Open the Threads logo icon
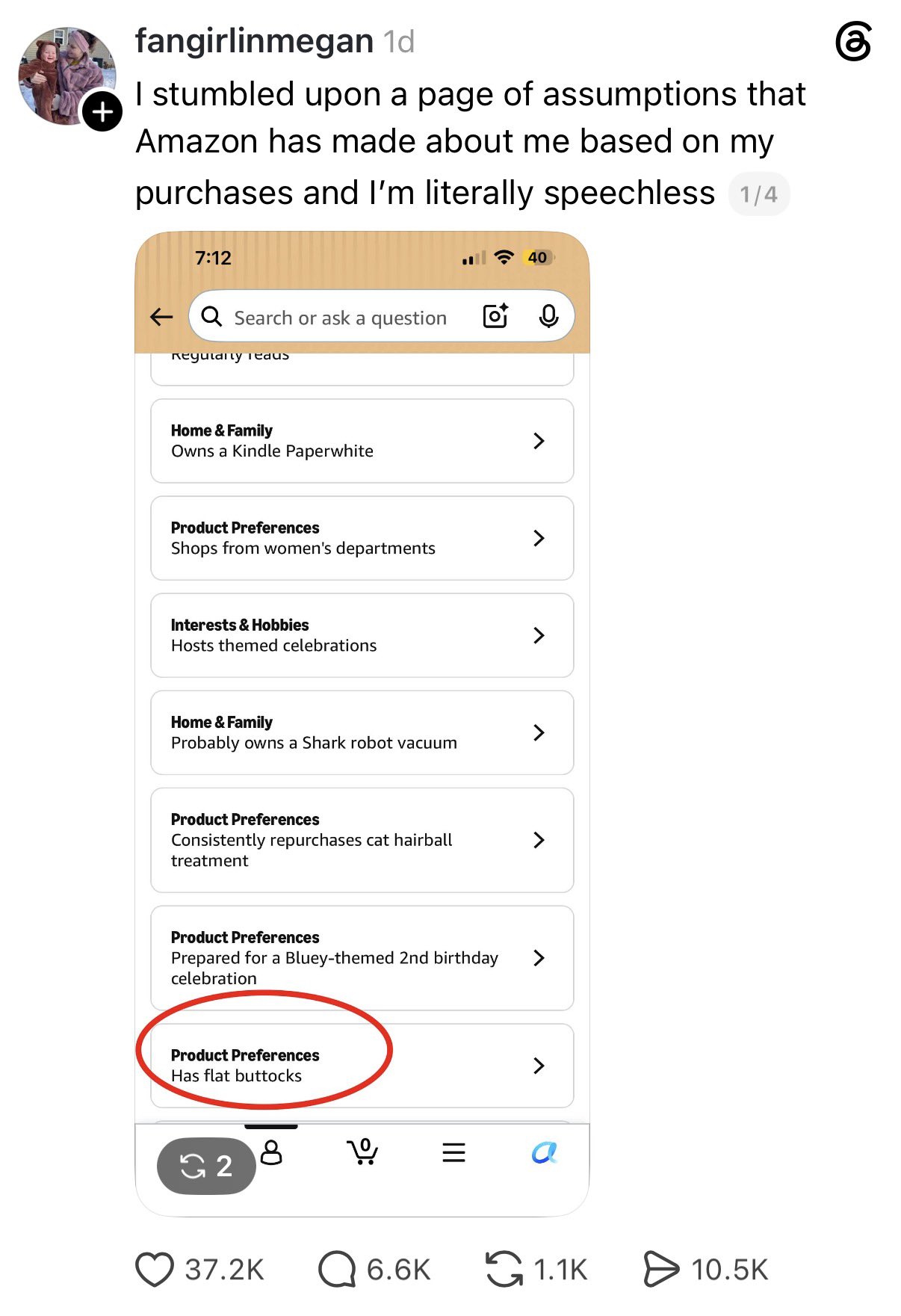901x1316 pixels. click(x=853, y=42)
